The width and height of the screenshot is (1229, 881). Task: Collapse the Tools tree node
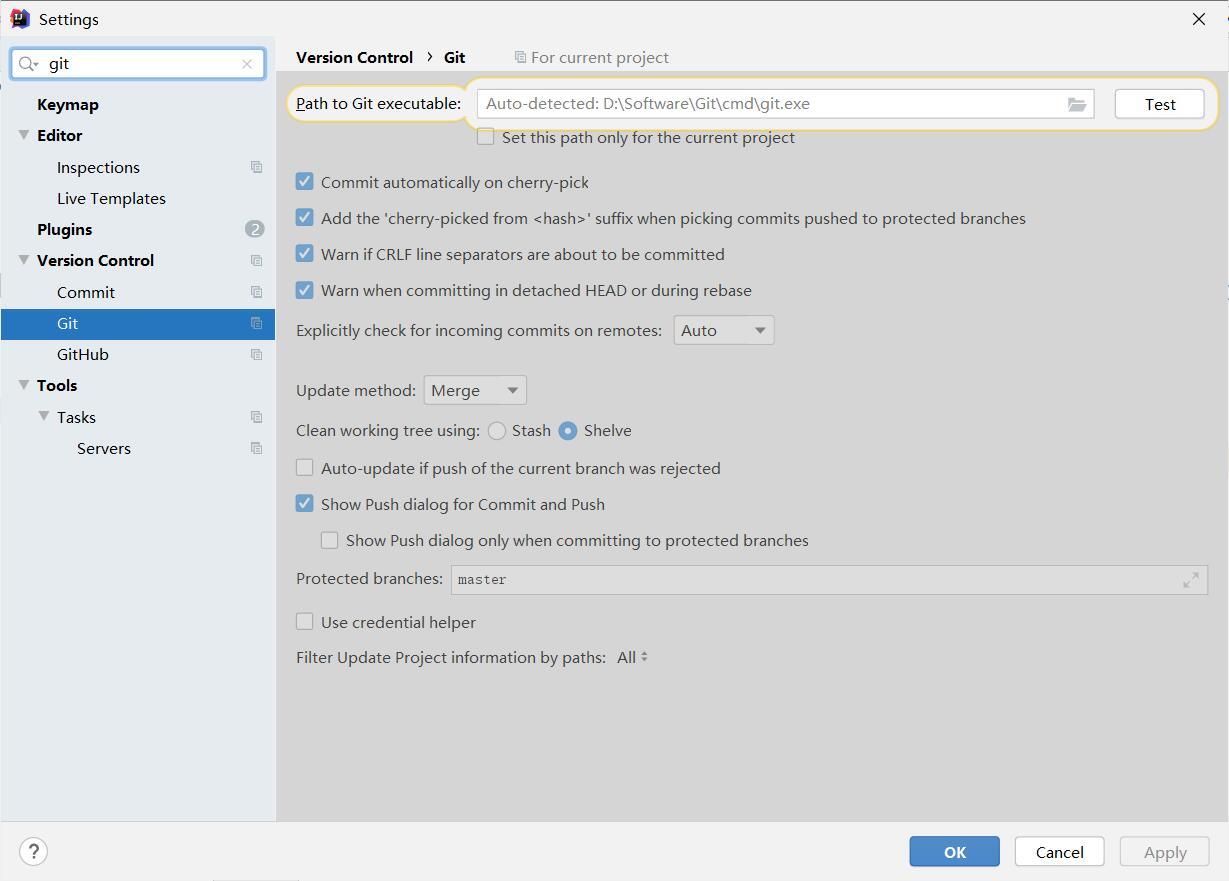[24, 385]
